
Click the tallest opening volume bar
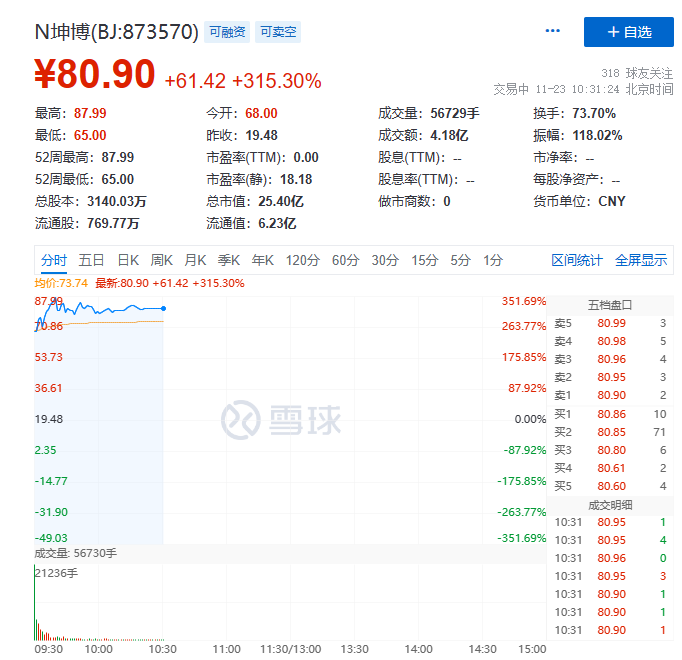pos(35,603)
